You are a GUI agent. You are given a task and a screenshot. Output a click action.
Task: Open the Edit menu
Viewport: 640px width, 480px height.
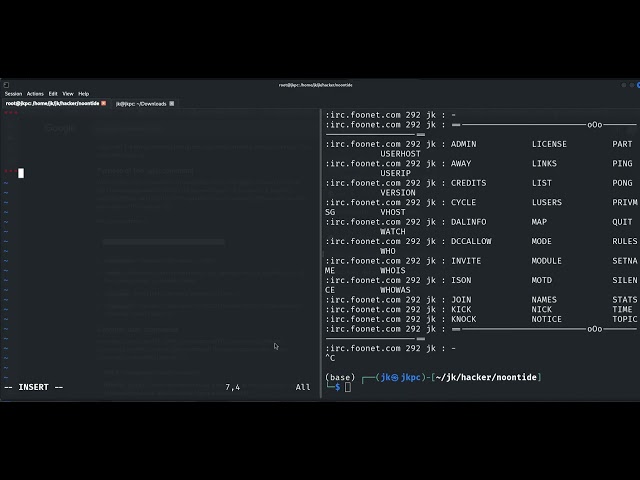53,93
